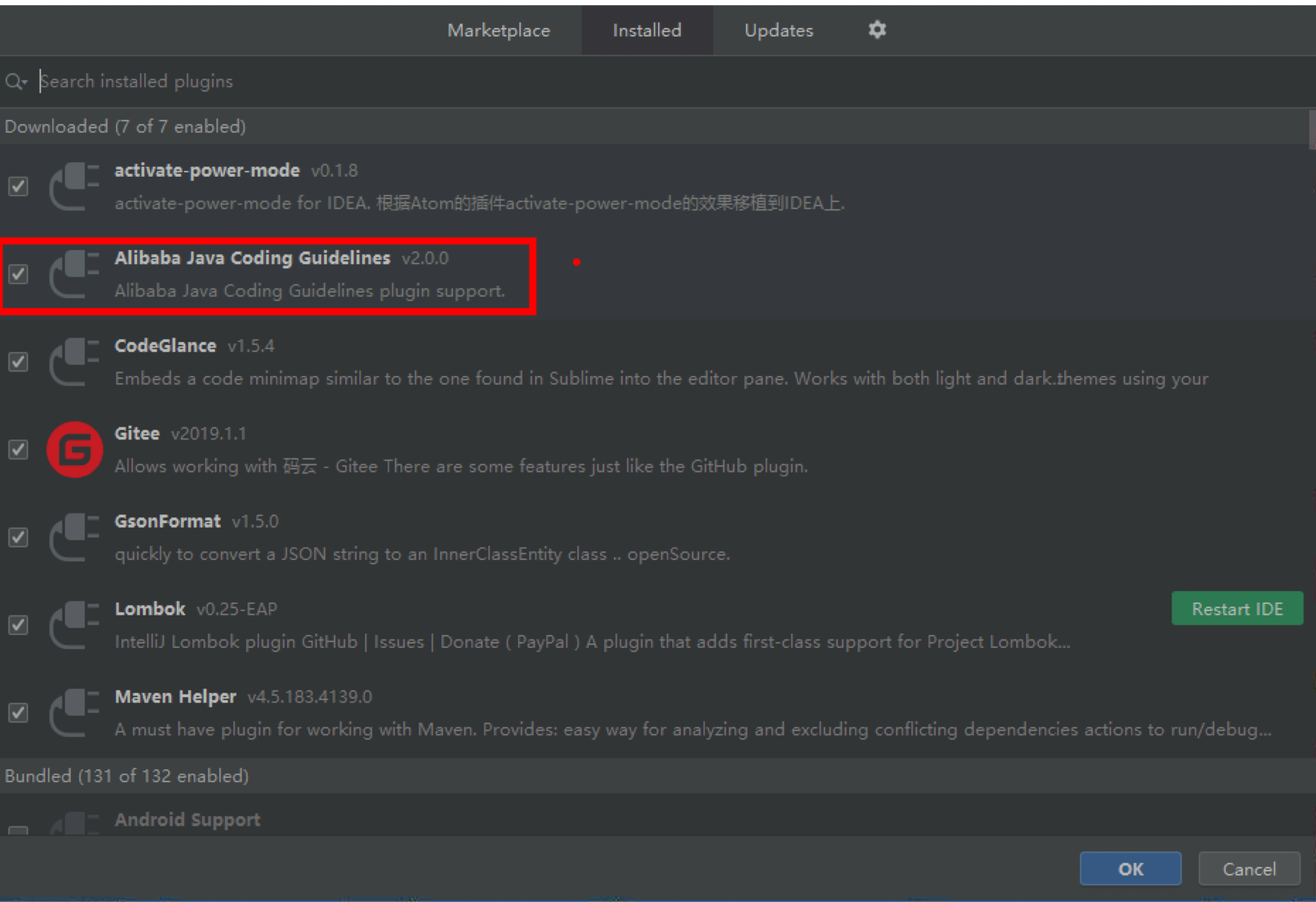1316x902 pixels.
Task: Click the CodeGlance plugin icon
Action: [74, 362]
